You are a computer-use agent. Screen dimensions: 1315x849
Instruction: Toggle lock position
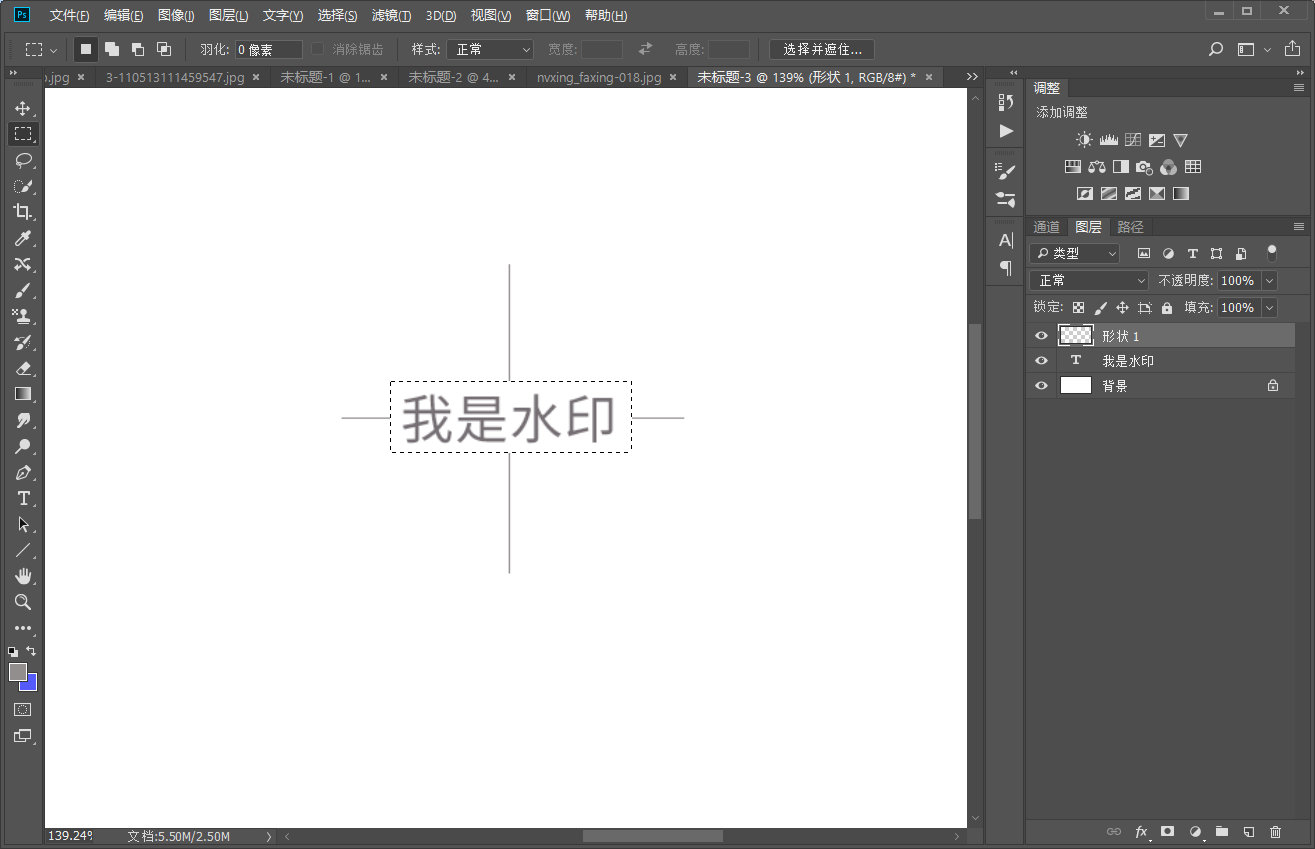tap(1122, 308)
